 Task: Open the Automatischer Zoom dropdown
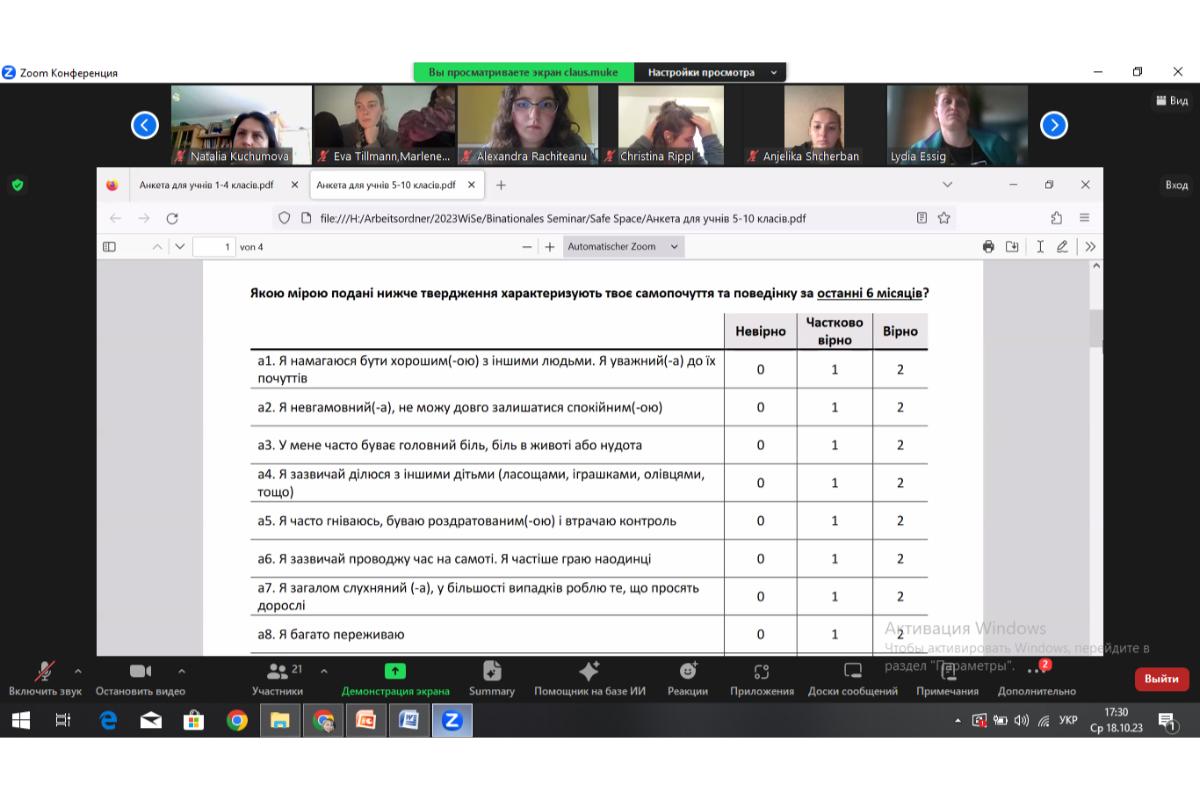pos(623,247)
